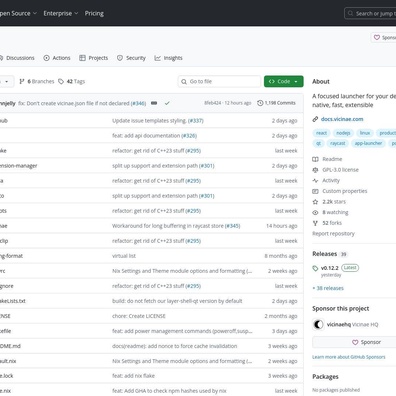Expand the Enterprise dropdown chevron
The width and height of the screenshot is (396, 396).
(x=76, y=13)
